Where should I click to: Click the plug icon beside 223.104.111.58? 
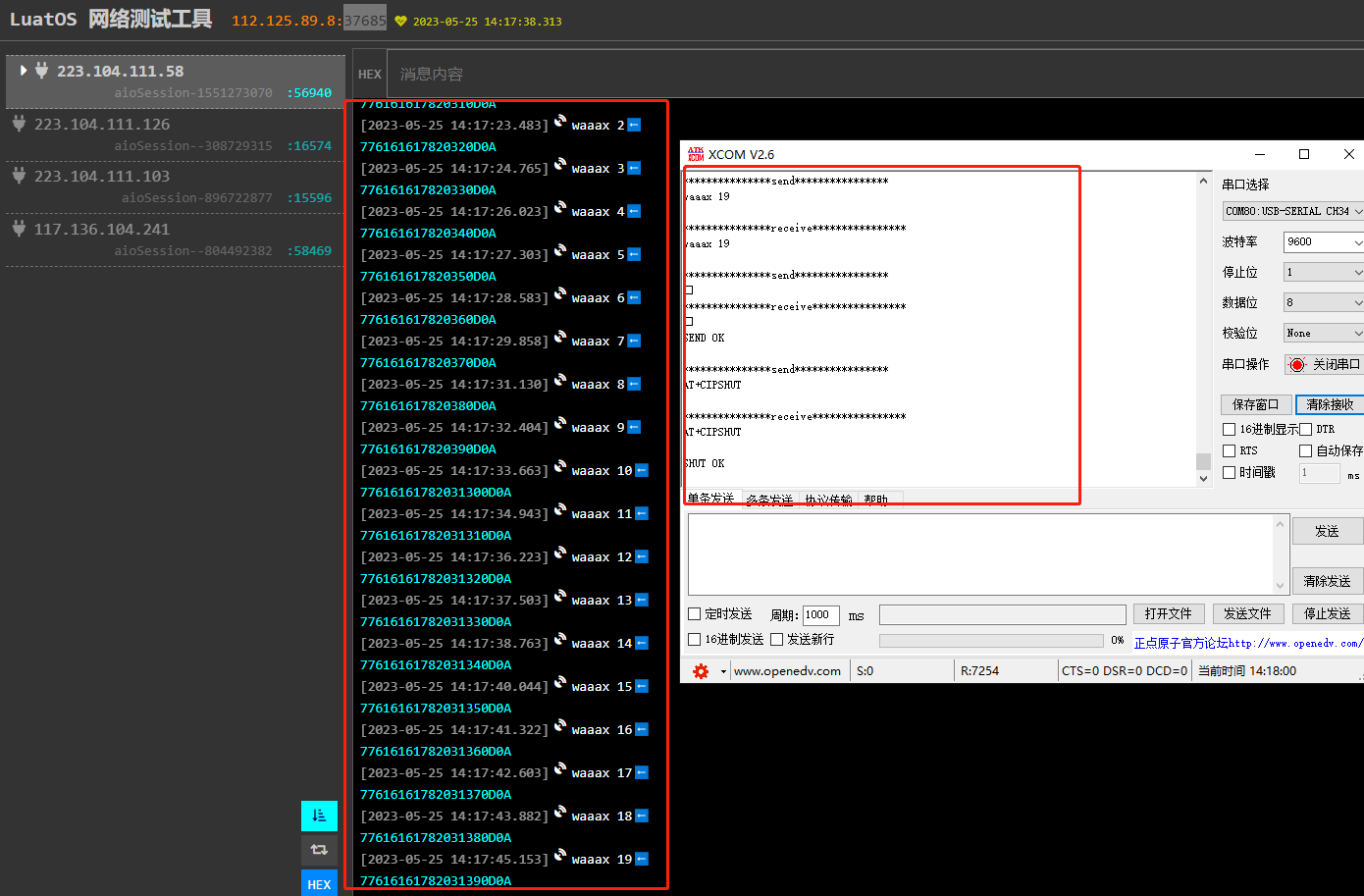tap(41, 70)
